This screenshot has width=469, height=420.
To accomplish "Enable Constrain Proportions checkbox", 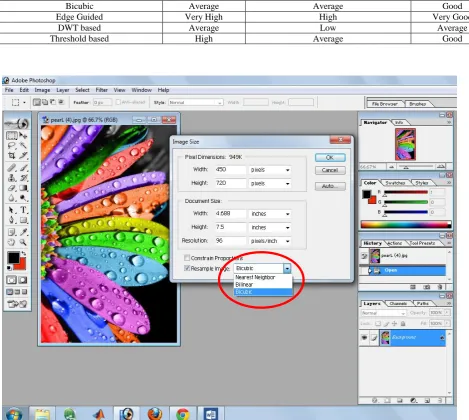I will [187, 258].
